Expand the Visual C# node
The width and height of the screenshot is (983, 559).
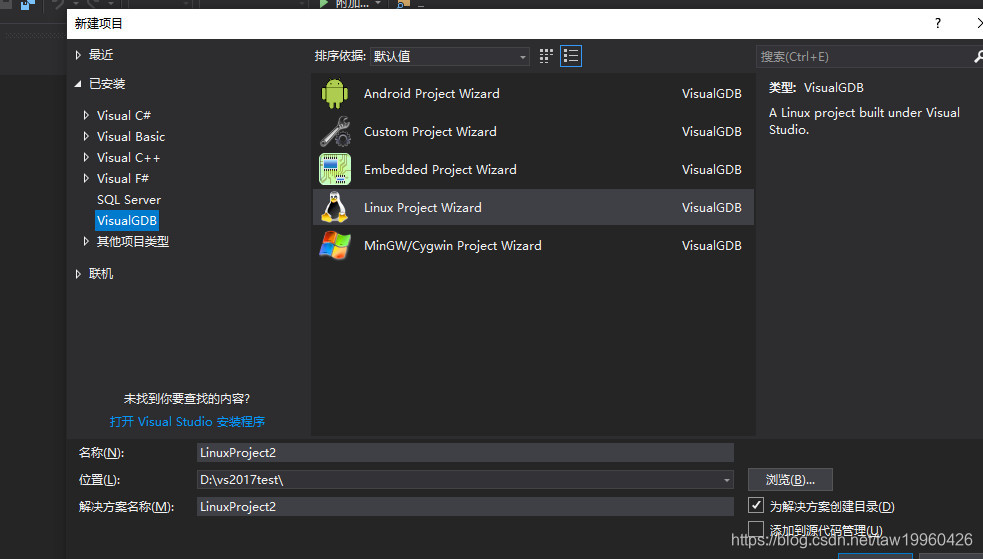click(86, 115)
